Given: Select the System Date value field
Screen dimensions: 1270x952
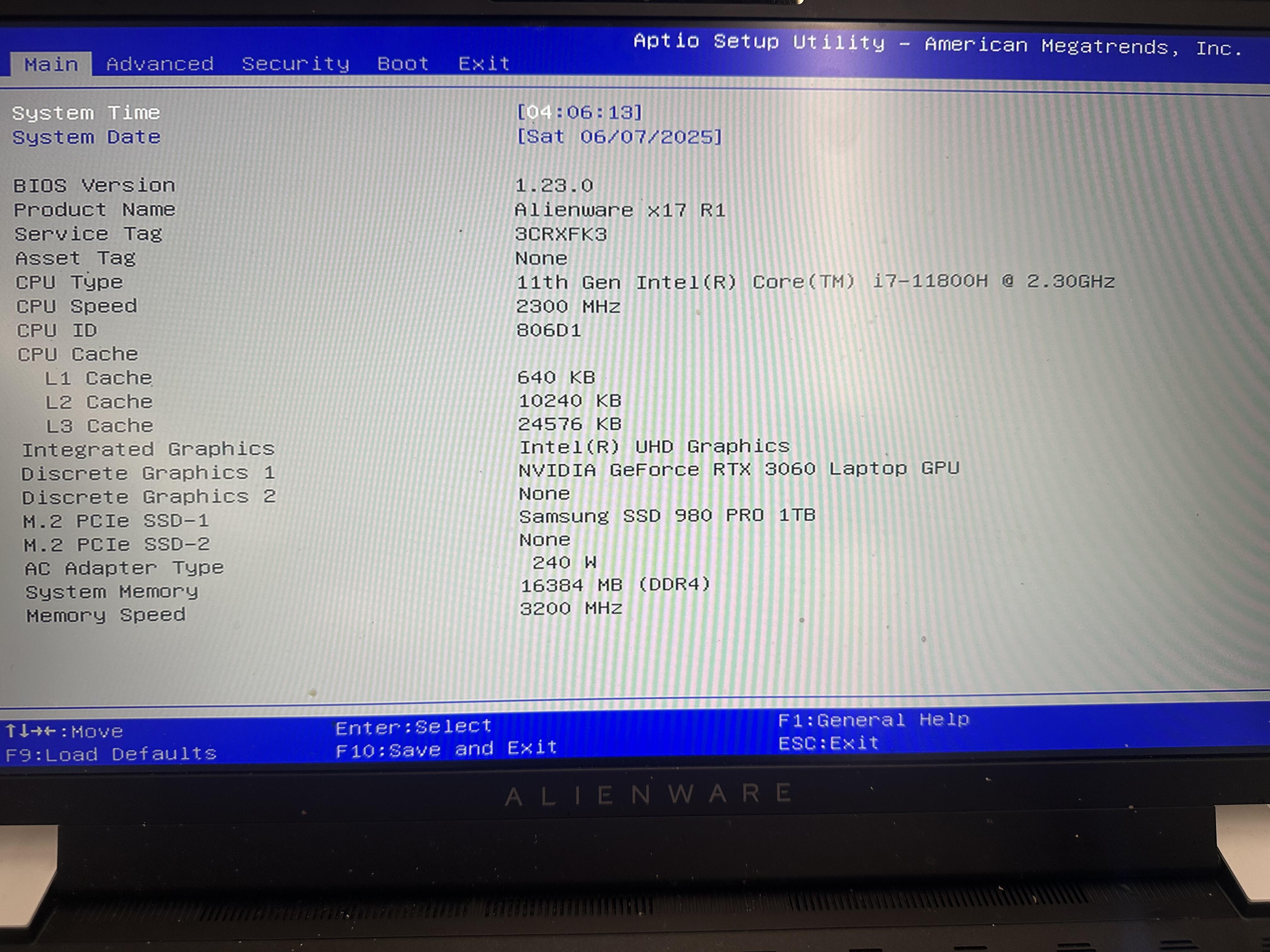Looking at the screenshot, I should point(619,137).
